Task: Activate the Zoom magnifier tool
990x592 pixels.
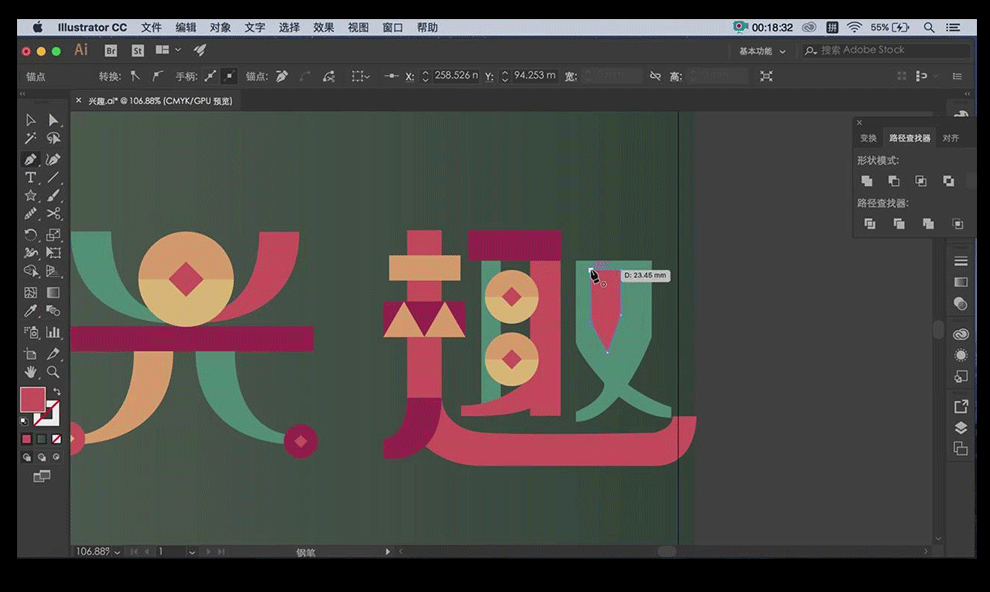Action: 53,371
